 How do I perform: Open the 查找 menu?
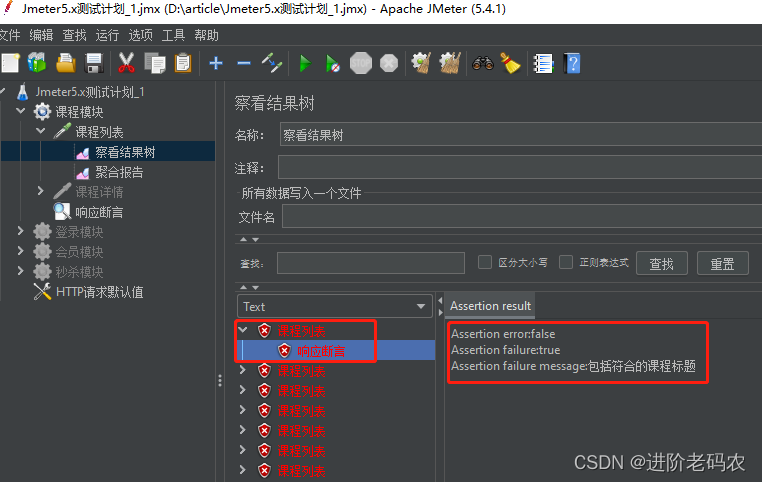tap(74, 35)
